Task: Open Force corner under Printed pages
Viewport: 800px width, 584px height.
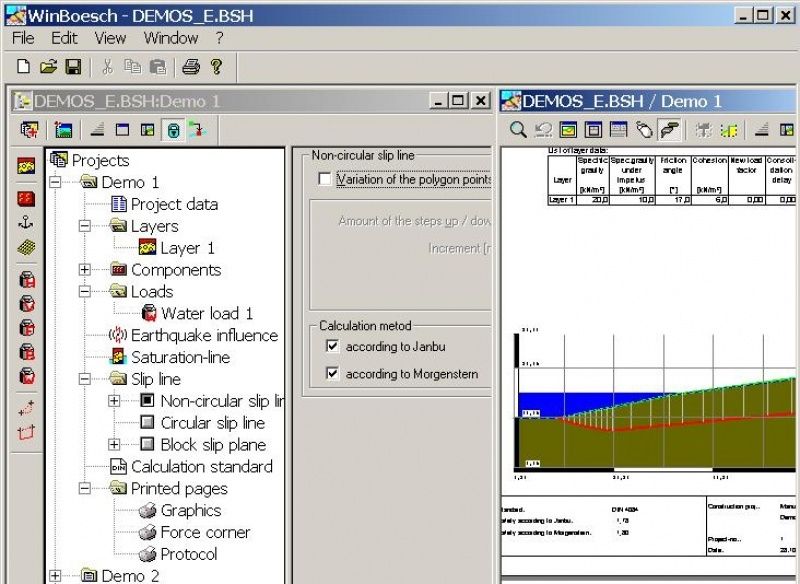Action: [x=205, y=532]
